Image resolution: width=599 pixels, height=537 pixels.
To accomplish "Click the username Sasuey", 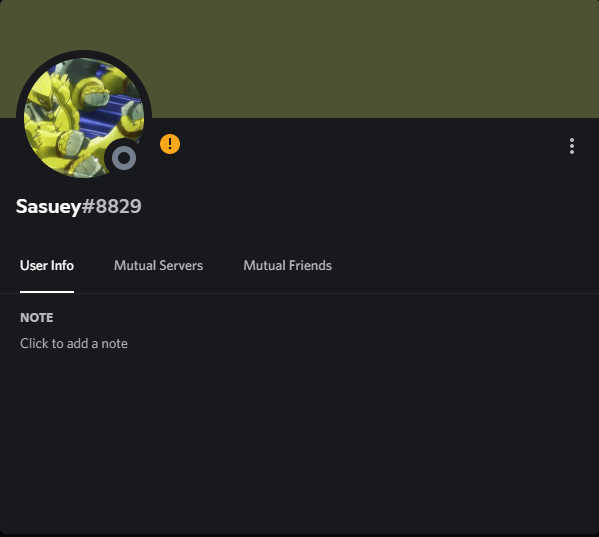I will pos(48,207).
